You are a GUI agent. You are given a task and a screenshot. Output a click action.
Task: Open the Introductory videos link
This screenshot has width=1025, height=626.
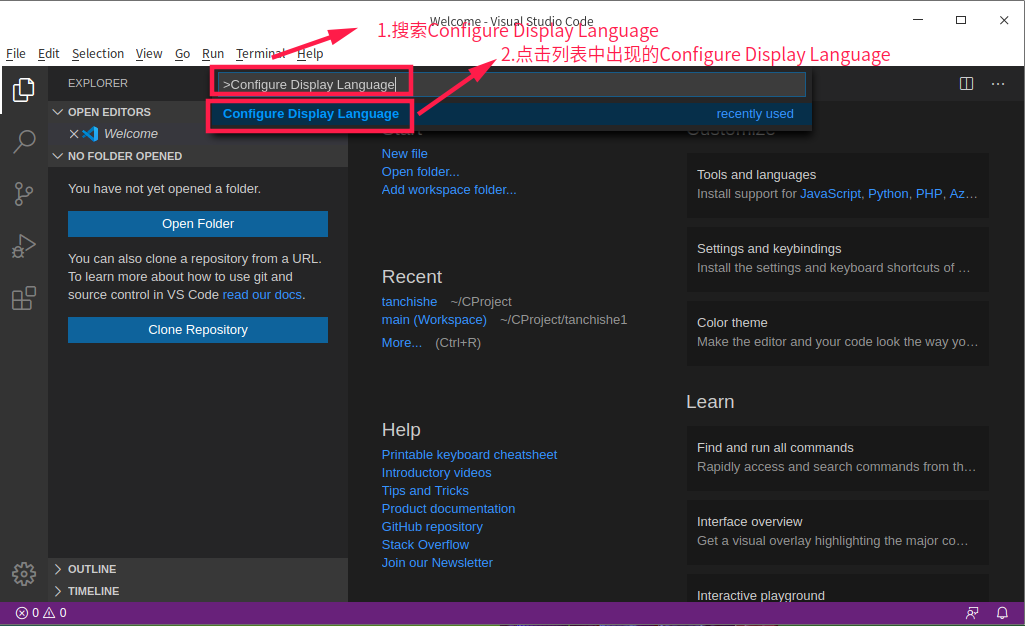click(436, 472)
